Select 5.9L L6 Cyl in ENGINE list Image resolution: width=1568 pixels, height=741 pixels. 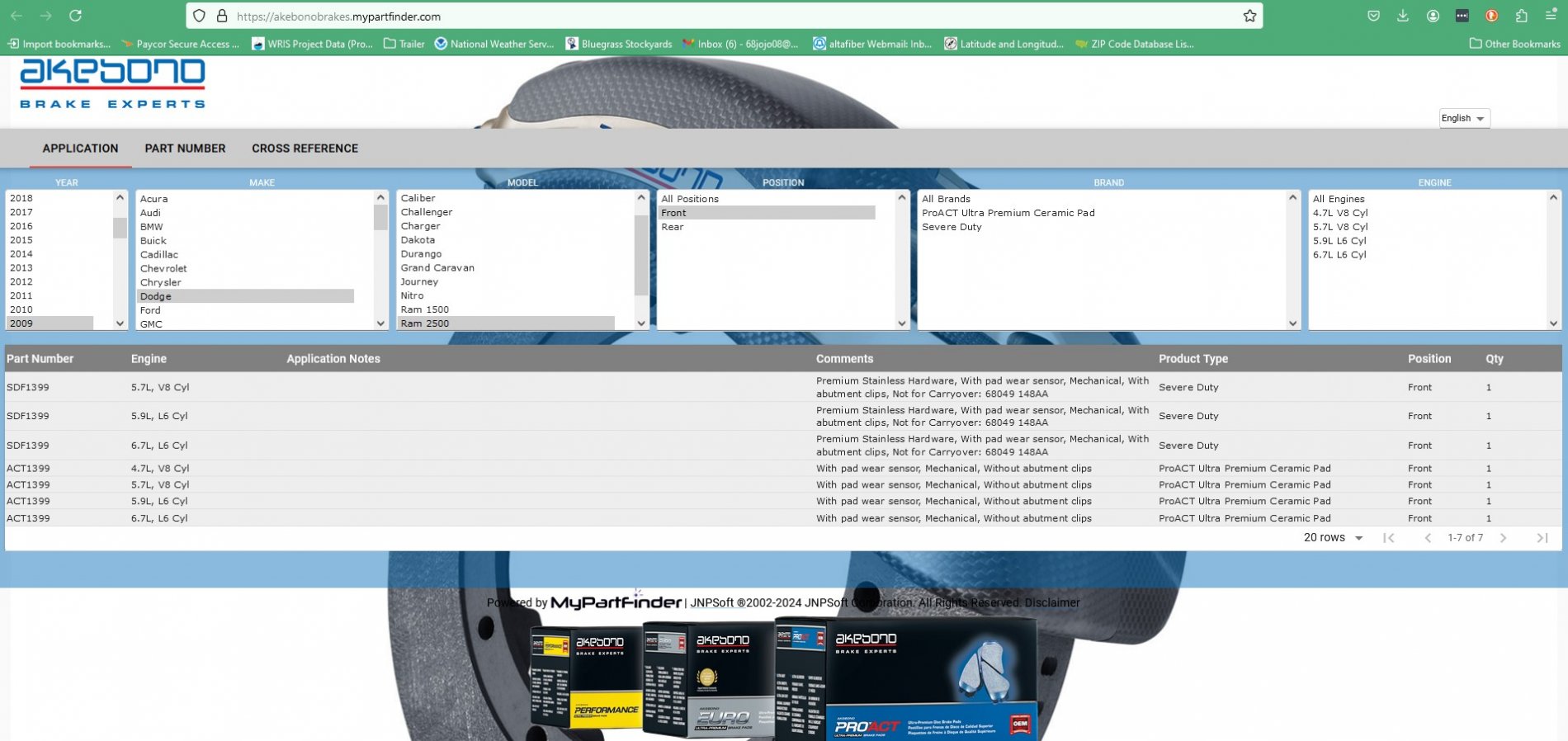pos(1339,241)
